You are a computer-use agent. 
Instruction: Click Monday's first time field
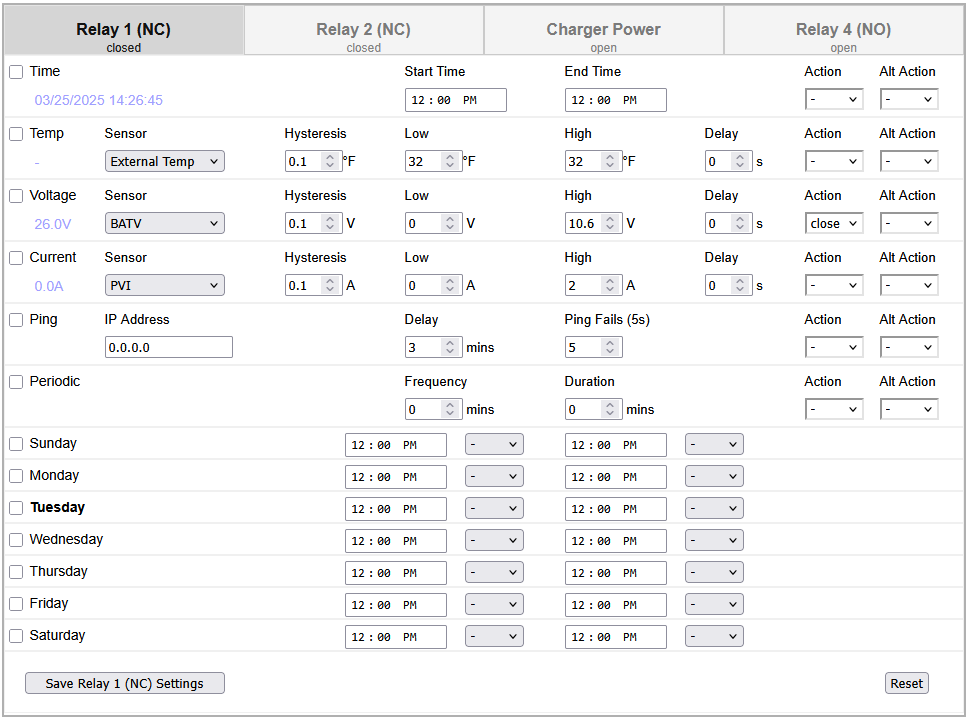click(396, 477)
